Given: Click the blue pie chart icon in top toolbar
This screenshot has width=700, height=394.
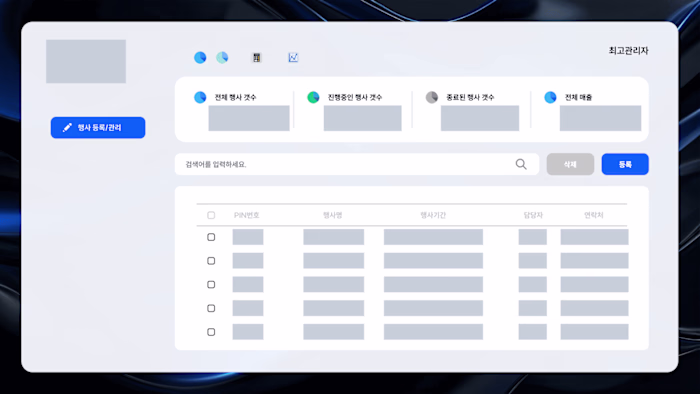Looking at the screenshot, I should 200,58.
